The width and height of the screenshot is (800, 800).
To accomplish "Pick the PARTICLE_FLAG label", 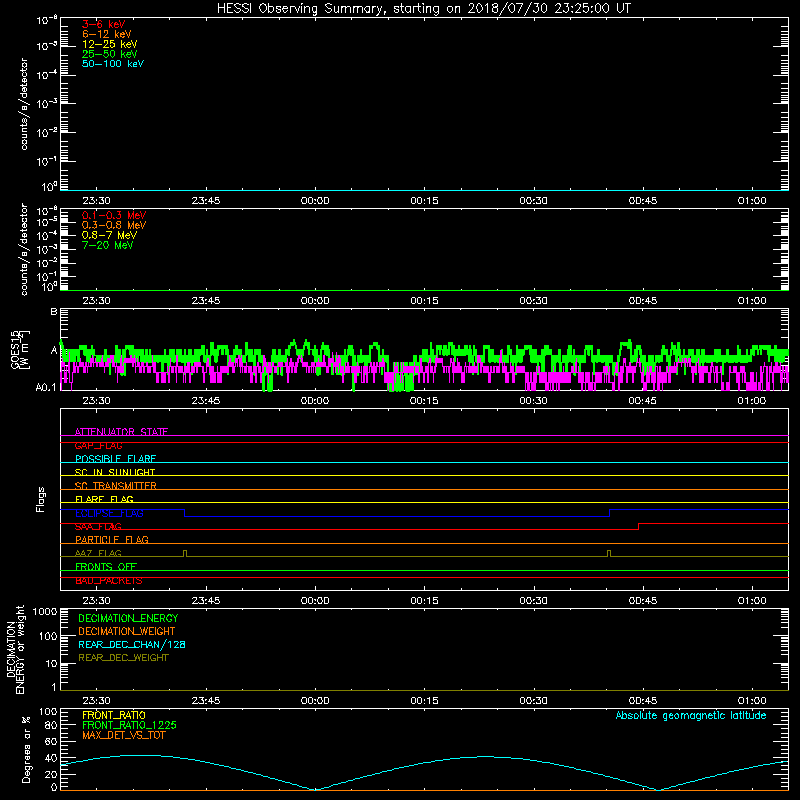I will click(112, 540).
